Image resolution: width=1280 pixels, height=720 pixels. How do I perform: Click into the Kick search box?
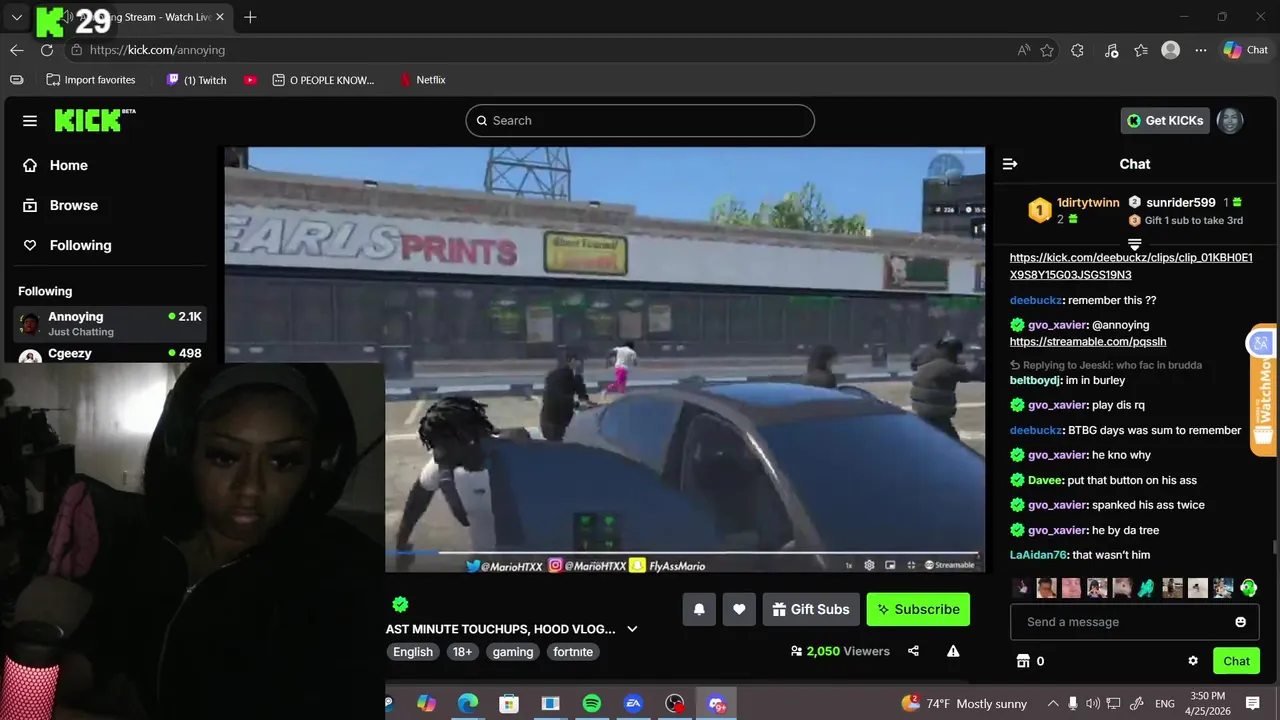640,120
